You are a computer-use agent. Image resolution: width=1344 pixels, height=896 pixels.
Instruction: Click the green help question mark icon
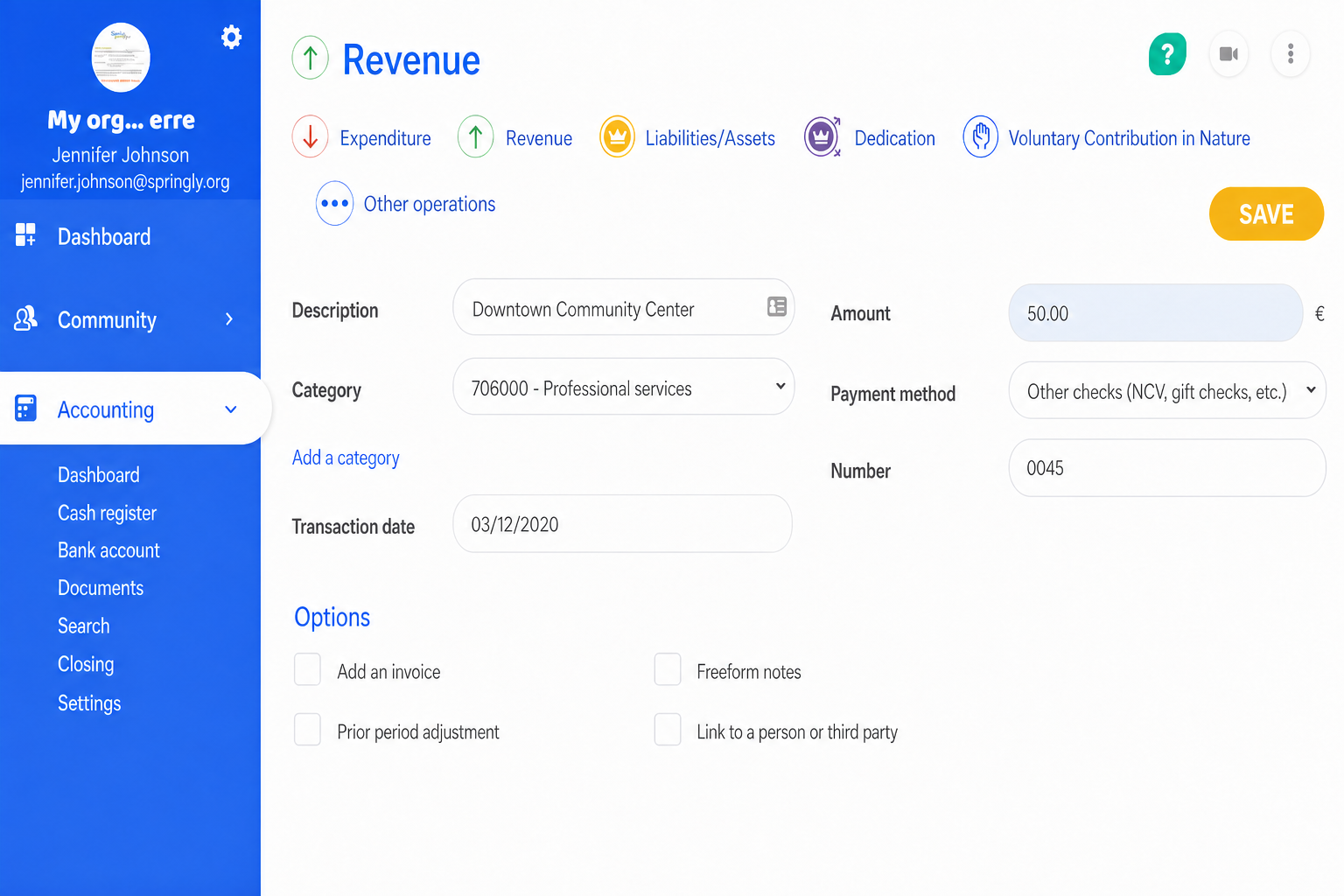coord(1167,54)
